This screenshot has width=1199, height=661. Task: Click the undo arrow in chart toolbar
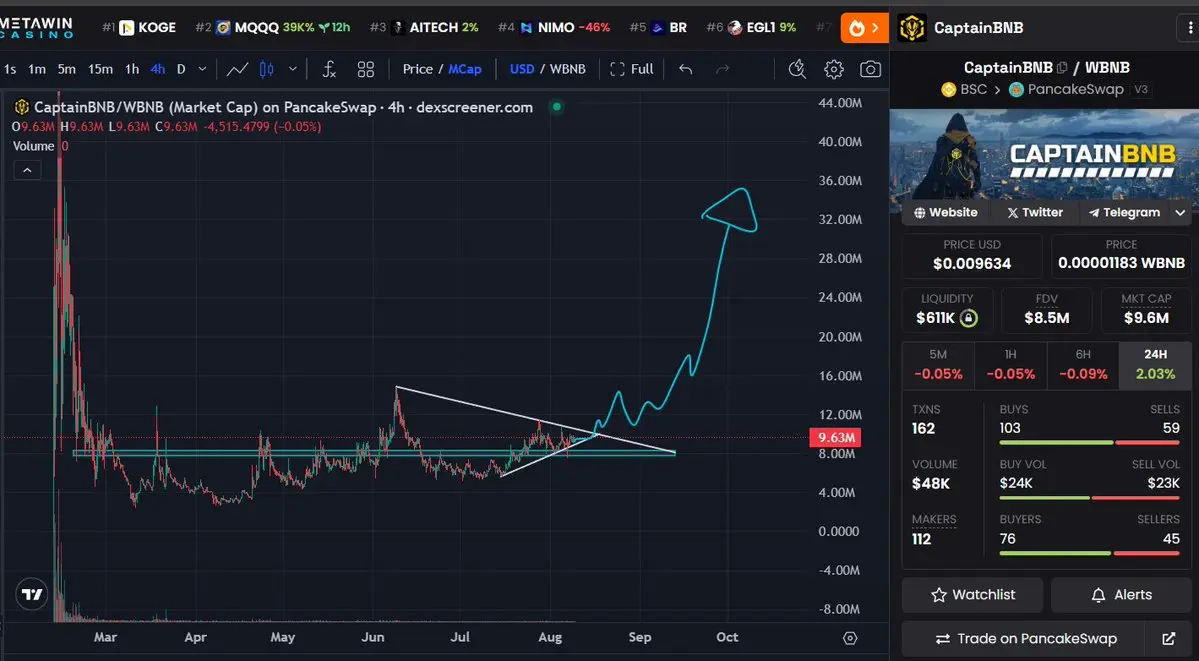(685, 69)
